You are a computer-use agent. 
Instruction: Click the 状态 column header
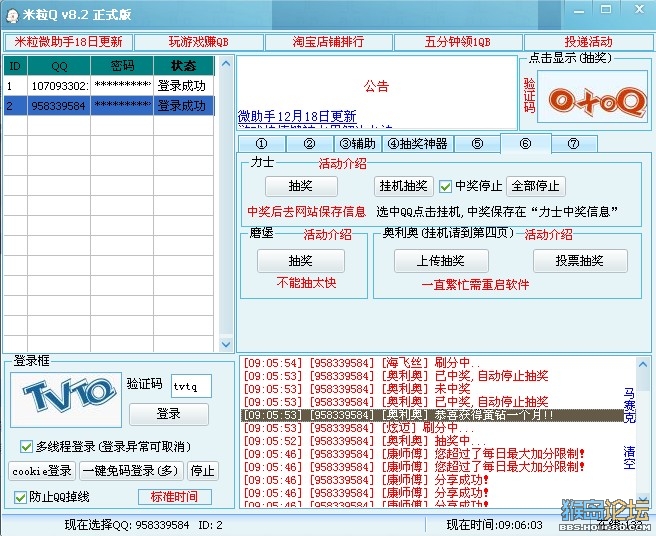[x=184, y=66]
